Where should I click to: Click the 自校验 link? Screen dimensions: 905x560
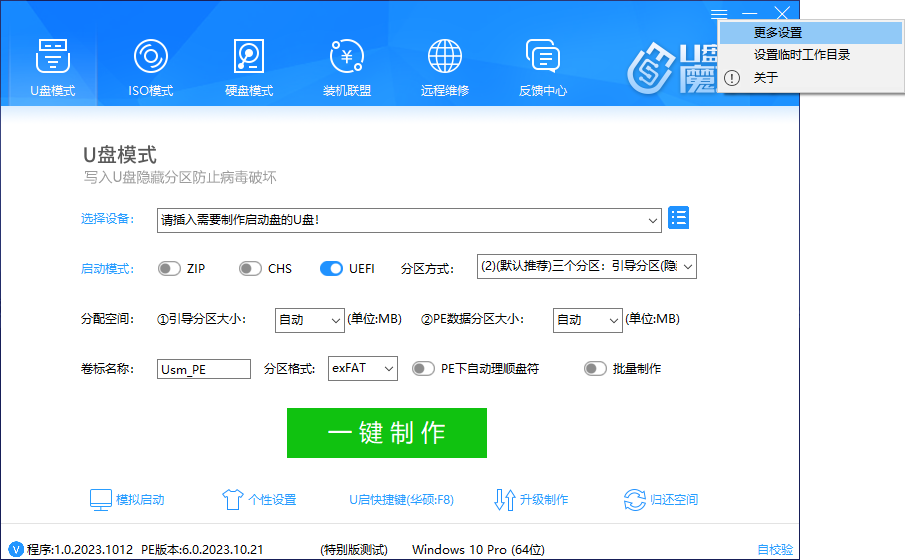click(x=775, y=550)
